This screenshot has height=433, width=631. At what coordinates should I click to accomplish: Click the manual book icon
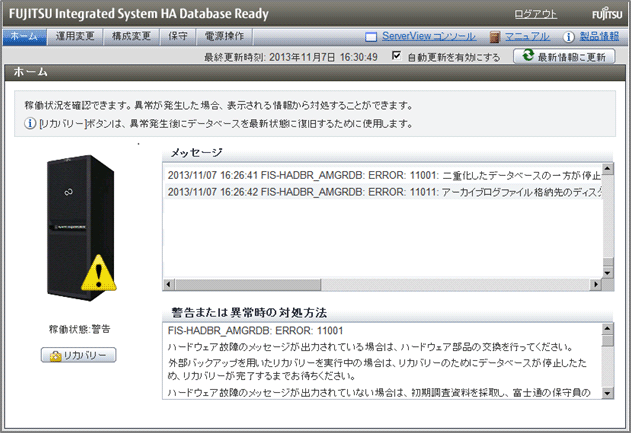pos(495,37)
